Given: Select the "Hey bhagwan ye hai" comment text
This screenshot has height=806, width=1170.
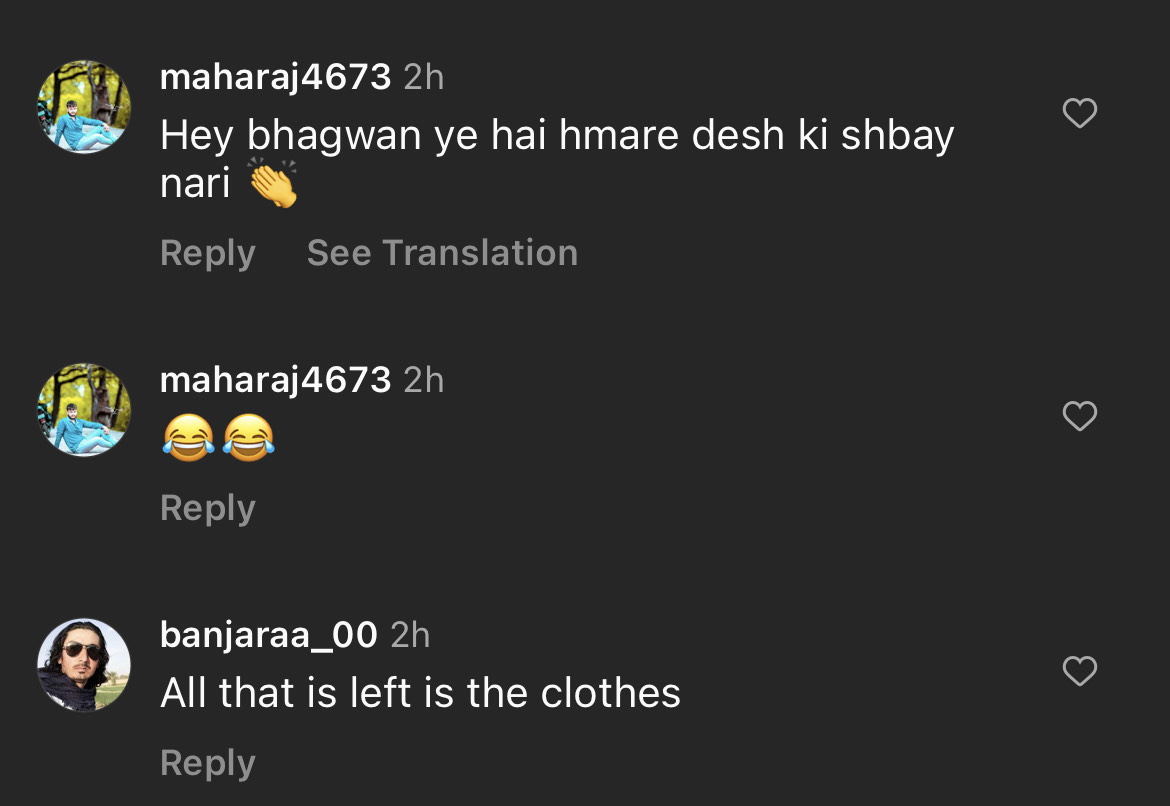Looking at the screenshot, I should pos(556,137).
